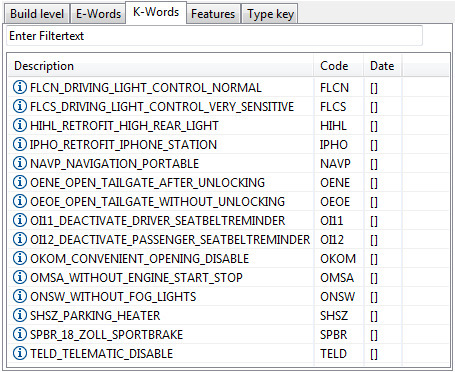Sort by the Date column header

pos(383,66)
